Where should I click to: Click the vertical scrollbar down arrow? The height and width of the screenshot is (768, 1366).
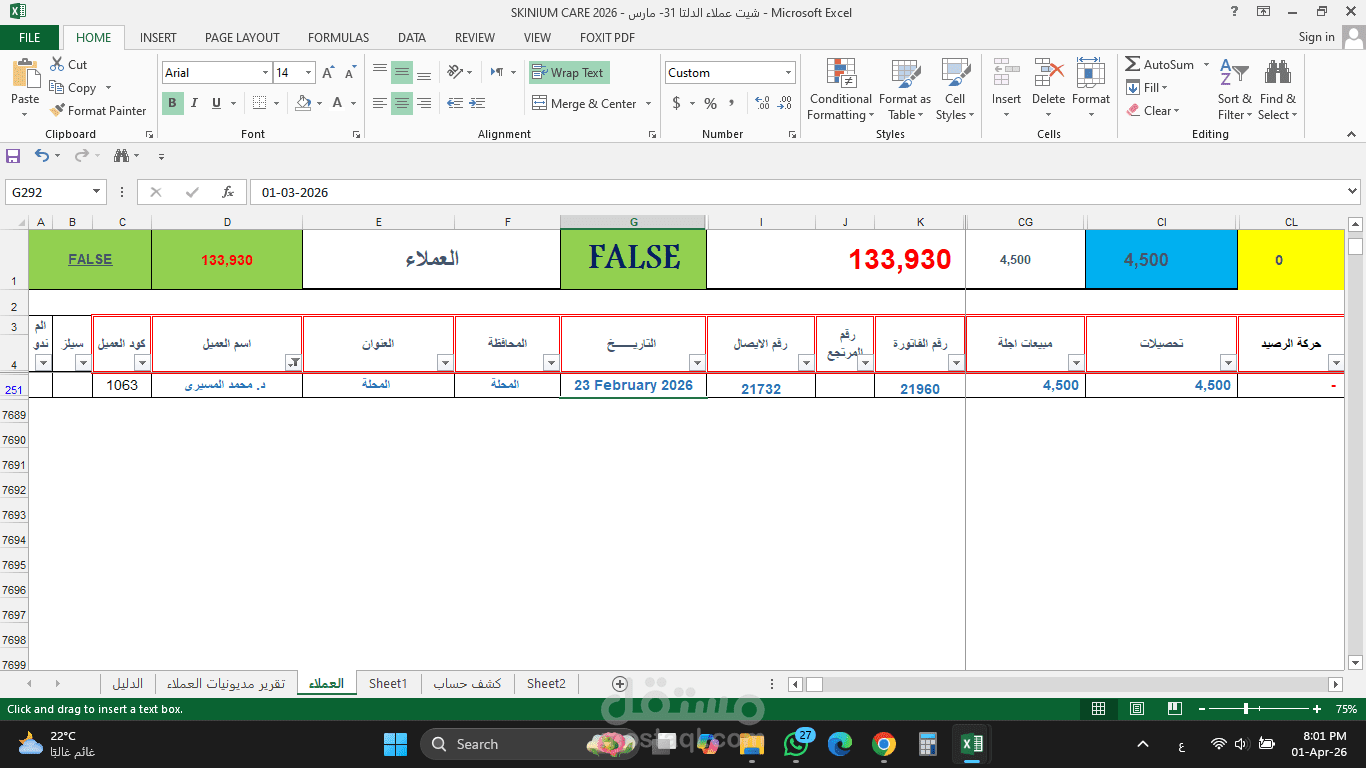[x=1355, y=662]
